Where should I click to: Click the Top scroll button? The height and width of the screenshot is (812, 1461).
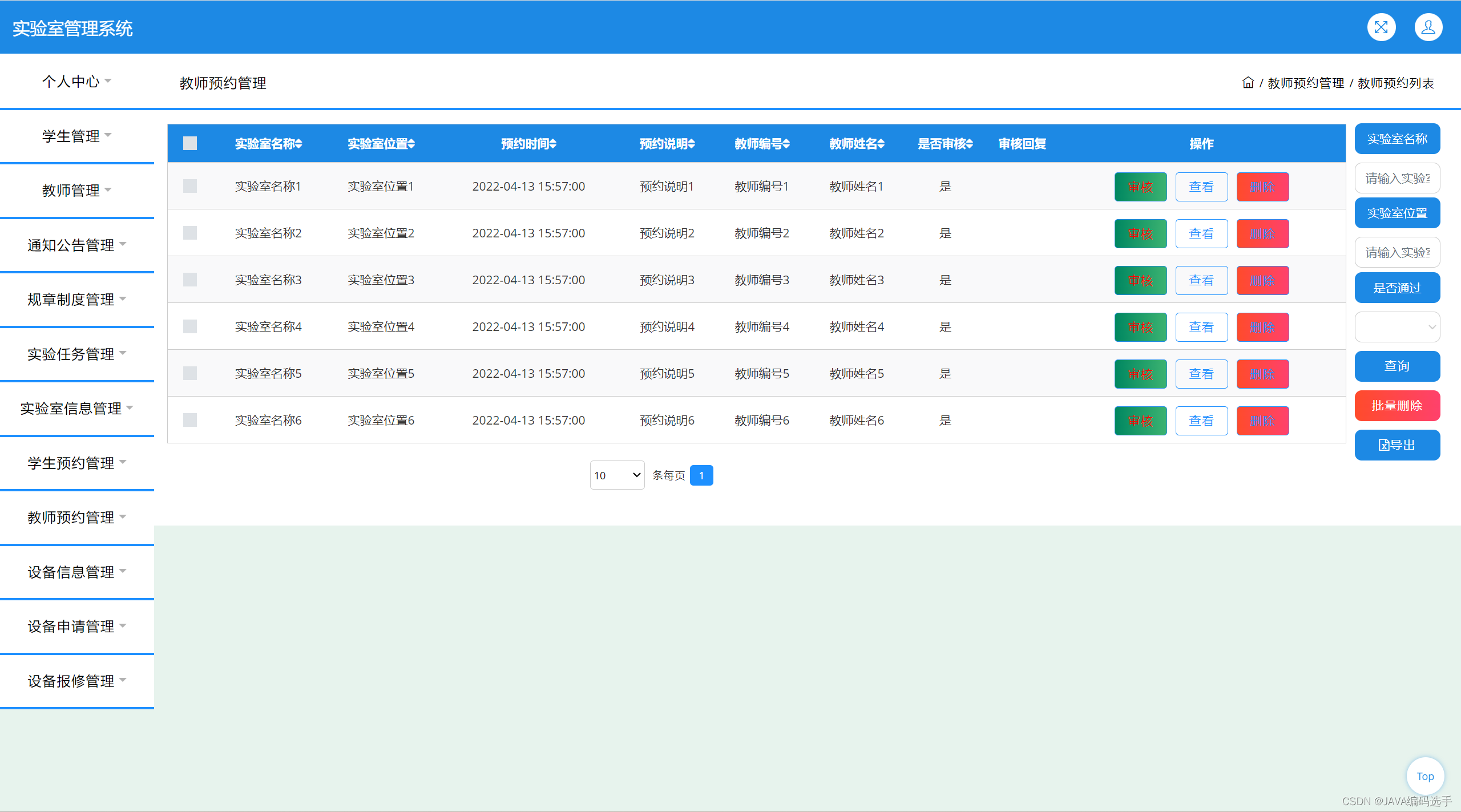click(1425, 776)
